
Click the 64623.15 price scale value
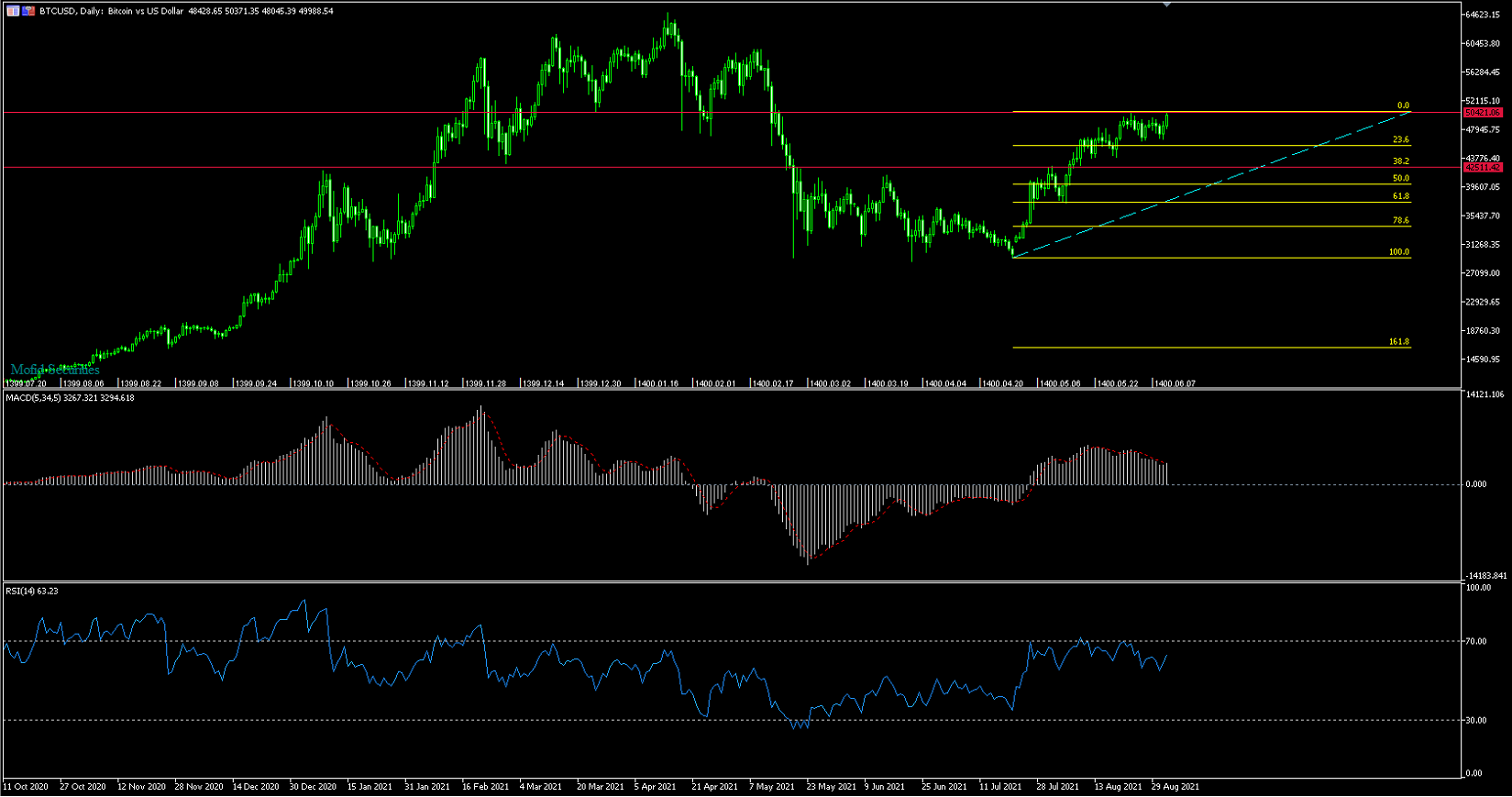[1483, 15]
